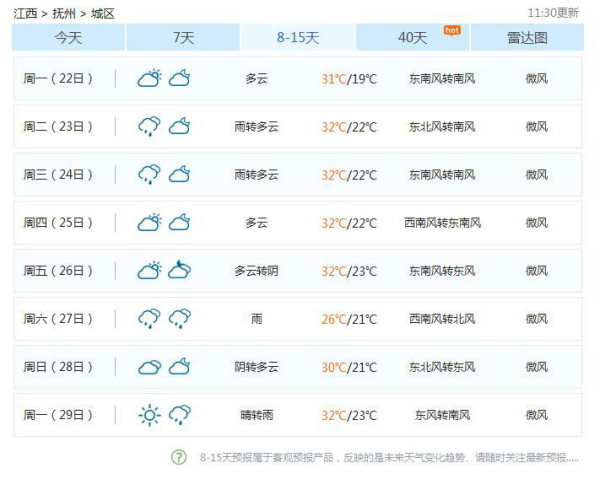Click the night overcast icon for 周五 26日
The height and width of the screenshot is (479, 600).
179,270
